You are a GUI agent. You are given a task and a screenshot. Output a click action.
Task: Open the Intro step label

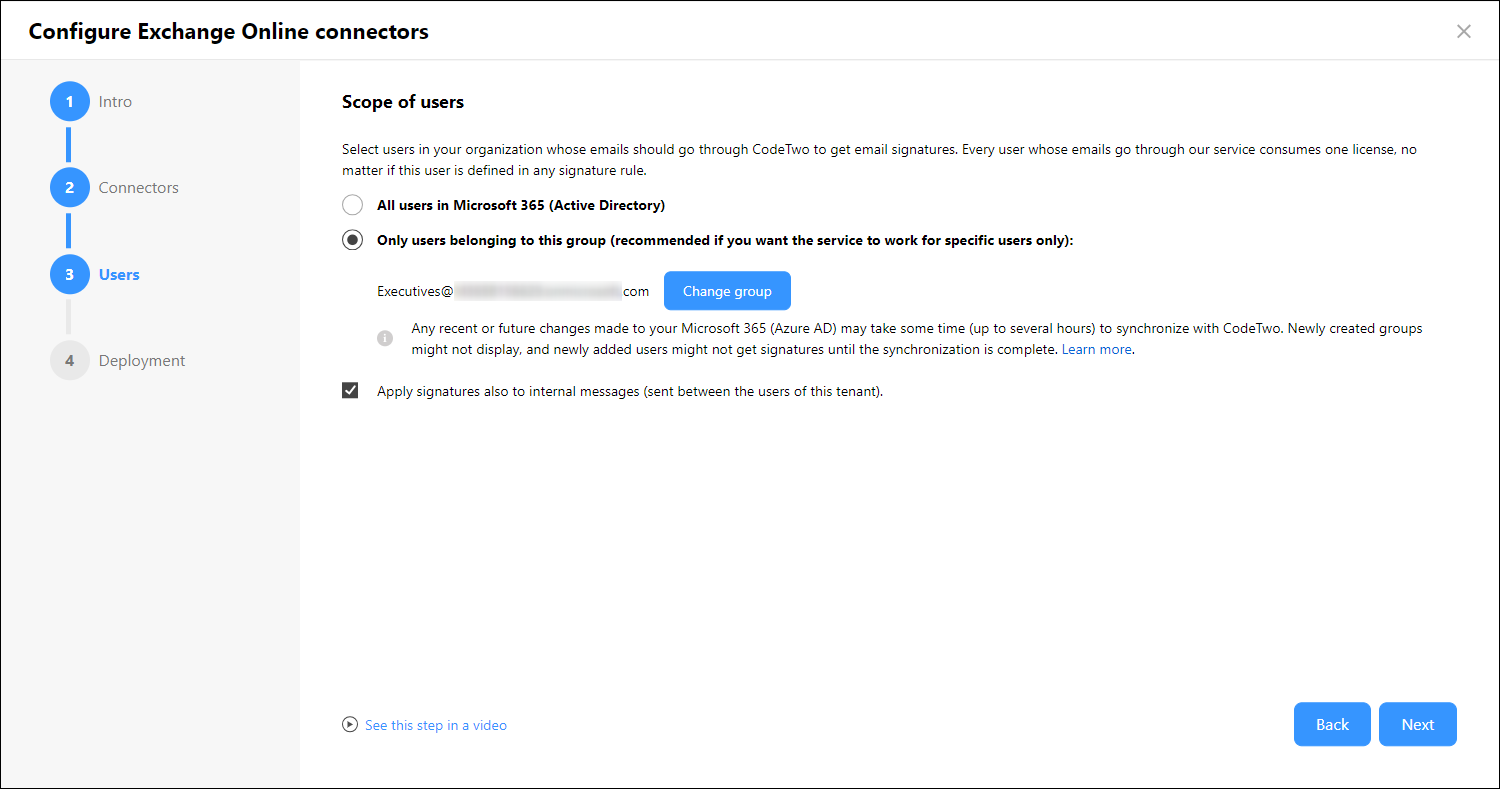115,102
